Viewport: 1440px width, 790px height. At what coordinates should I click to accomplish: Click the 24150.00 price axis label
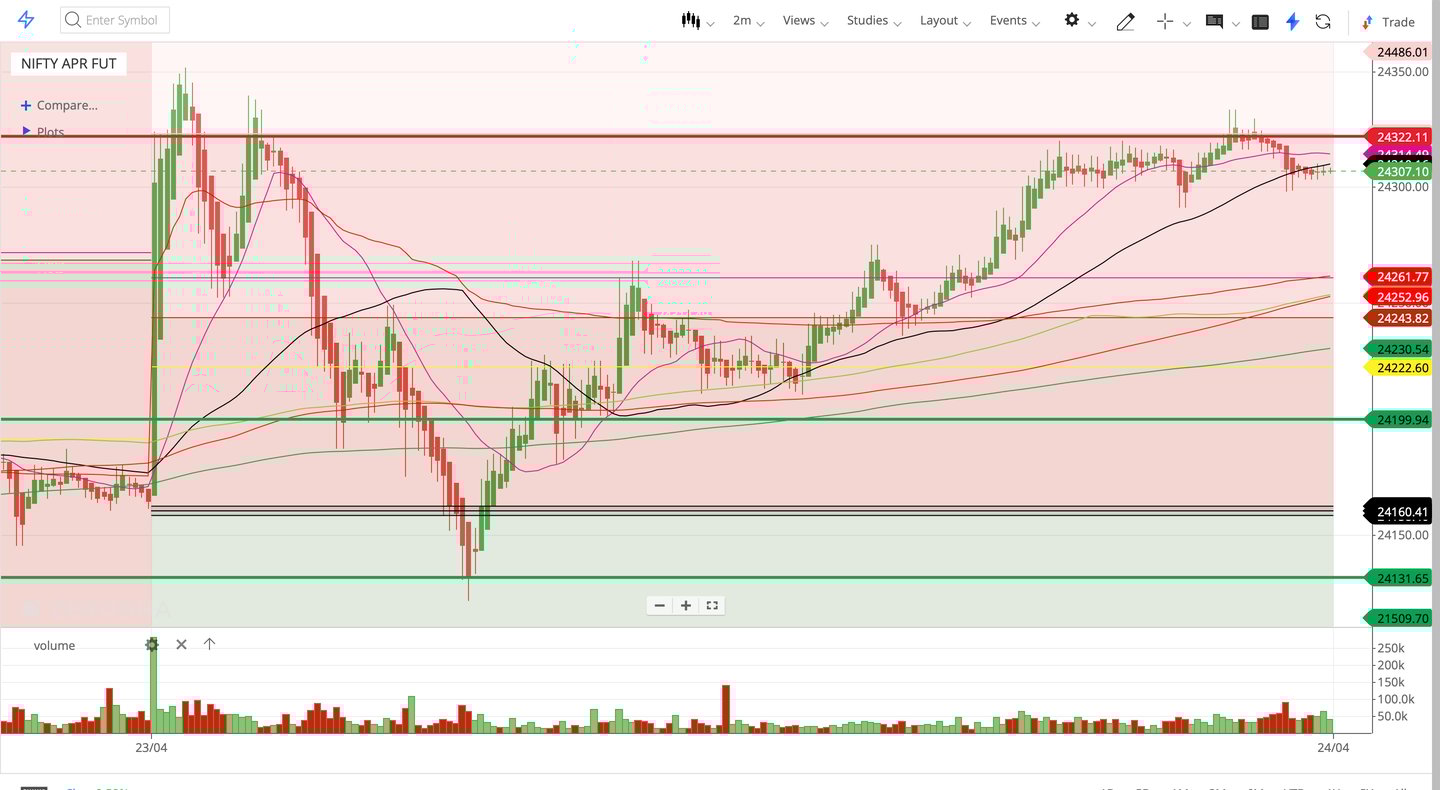pos(1402,535)
